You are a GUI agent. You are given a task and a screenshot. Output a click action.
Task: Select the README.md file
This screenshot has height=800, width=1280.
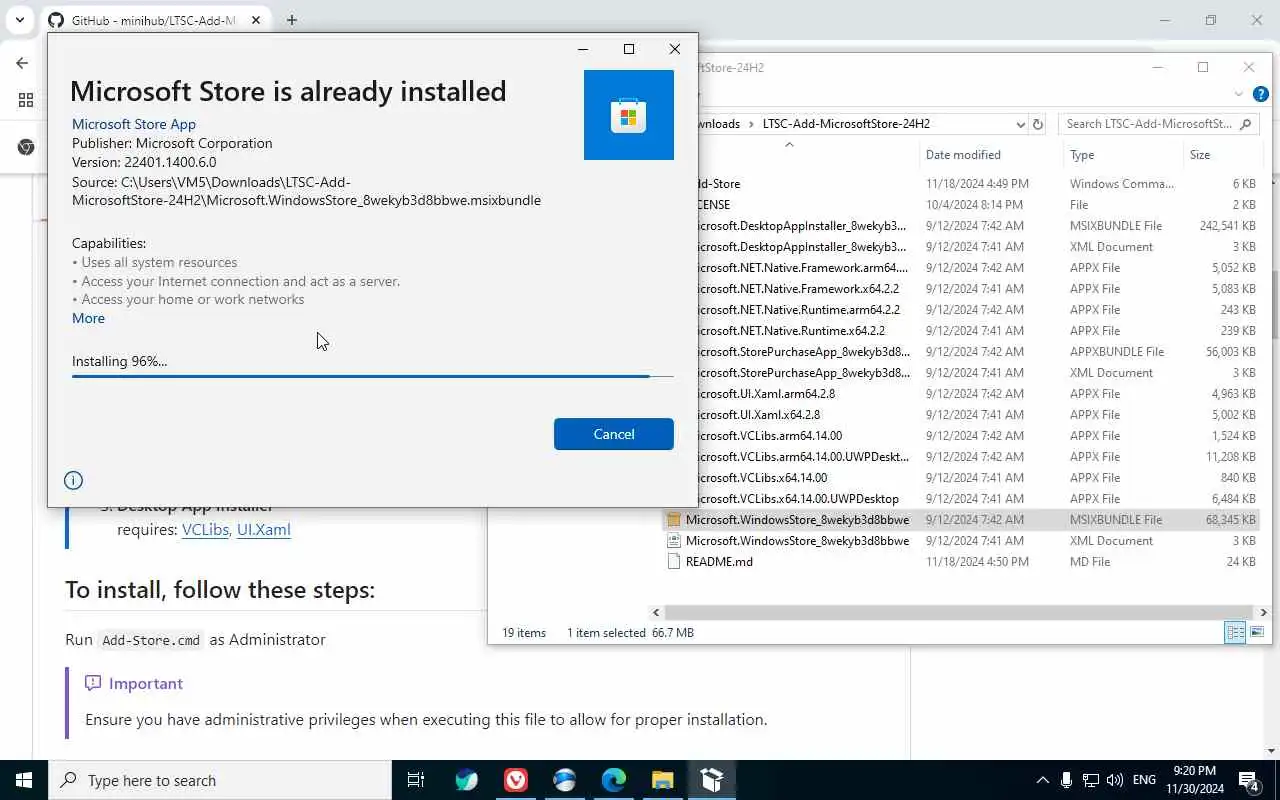719,562
